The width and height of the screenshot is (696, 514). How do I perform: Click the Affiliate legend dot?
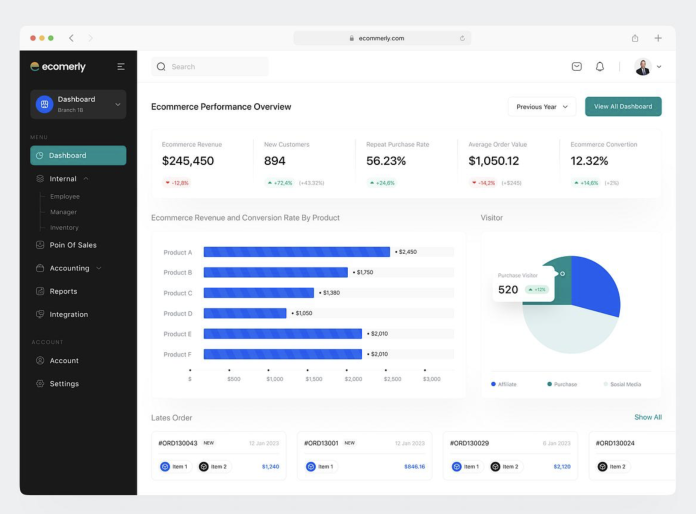[493, 384]
